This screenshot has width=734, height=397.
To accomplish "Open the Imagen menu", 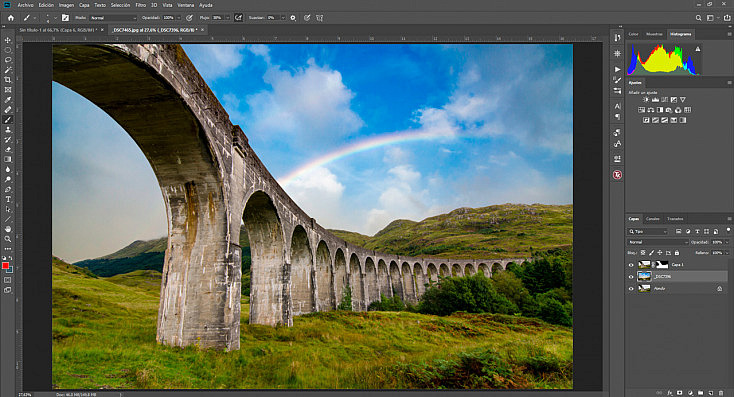I will coord(66,5).
